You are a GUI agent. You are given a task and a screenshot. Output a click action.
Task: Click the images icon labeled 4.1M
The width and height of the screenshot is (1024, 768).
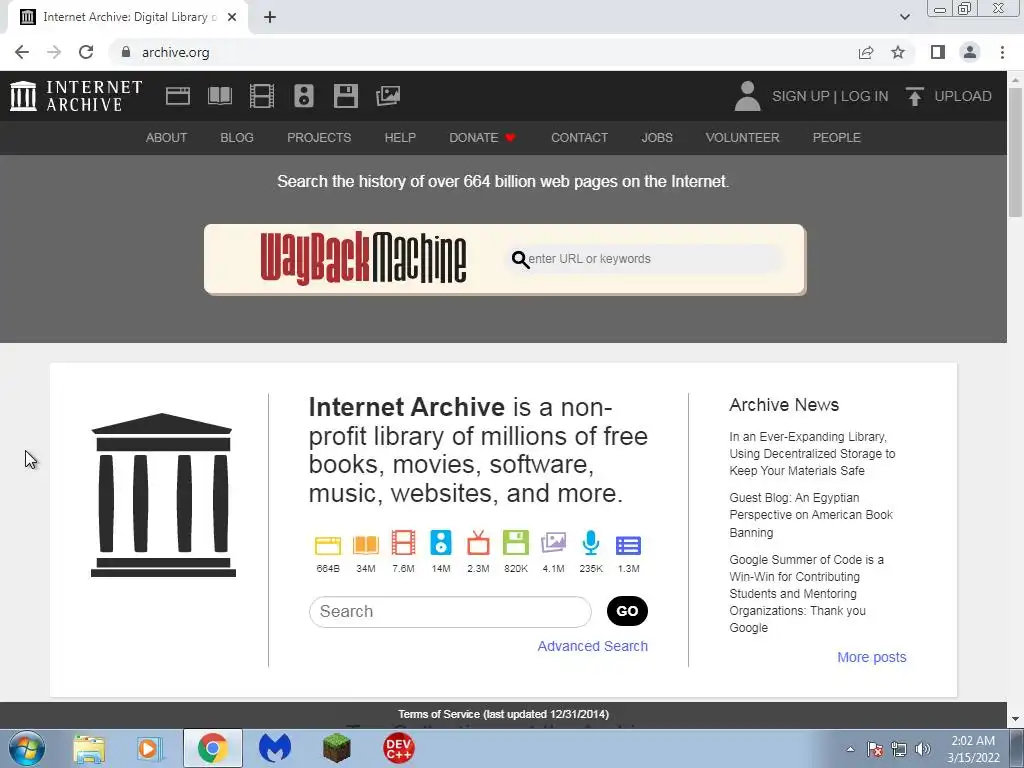(553, 543)
